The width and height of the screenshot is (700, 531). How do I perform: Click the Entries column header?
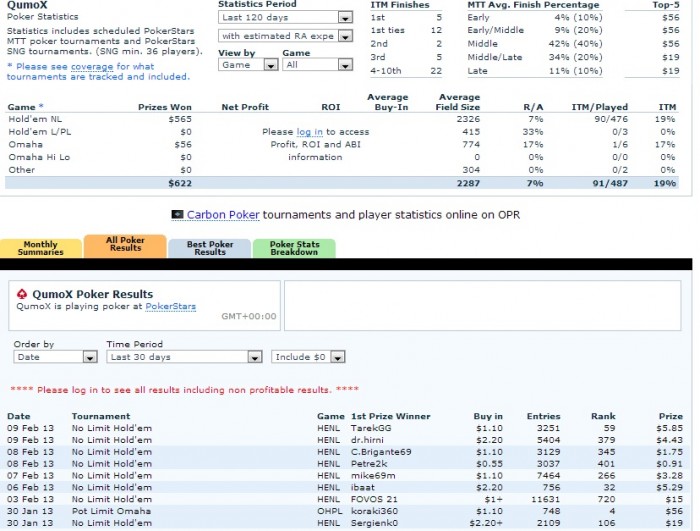[x=543, y=416]
